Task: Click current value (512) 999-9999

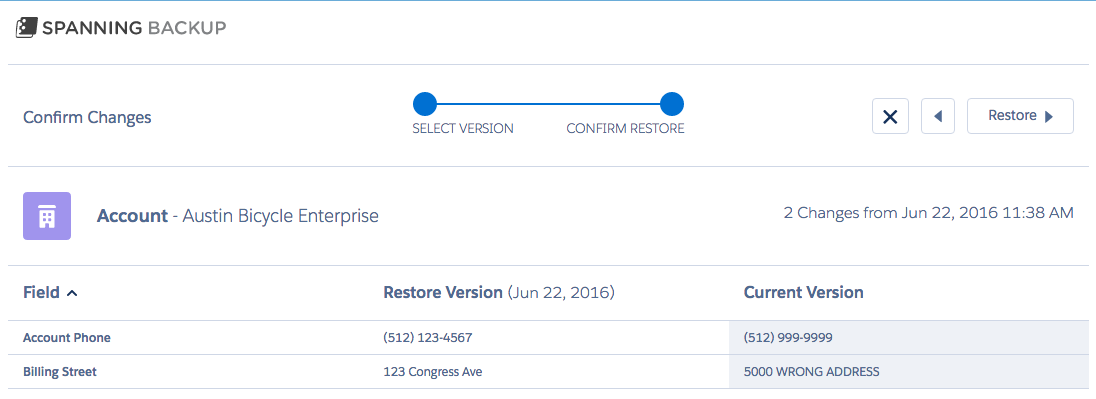Action: pyautogui.click(x=788, y=338)
